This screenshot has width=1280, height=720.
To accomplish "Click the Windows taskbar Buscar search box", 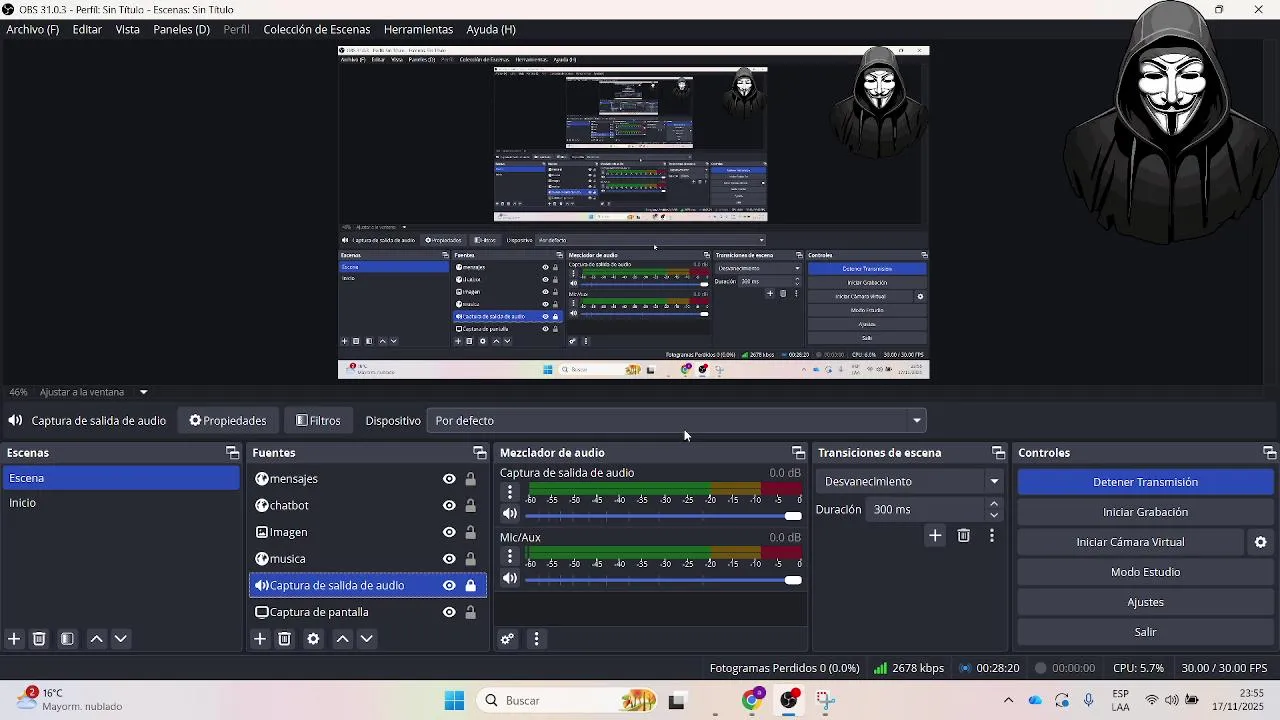I will (x=568, y=700).
